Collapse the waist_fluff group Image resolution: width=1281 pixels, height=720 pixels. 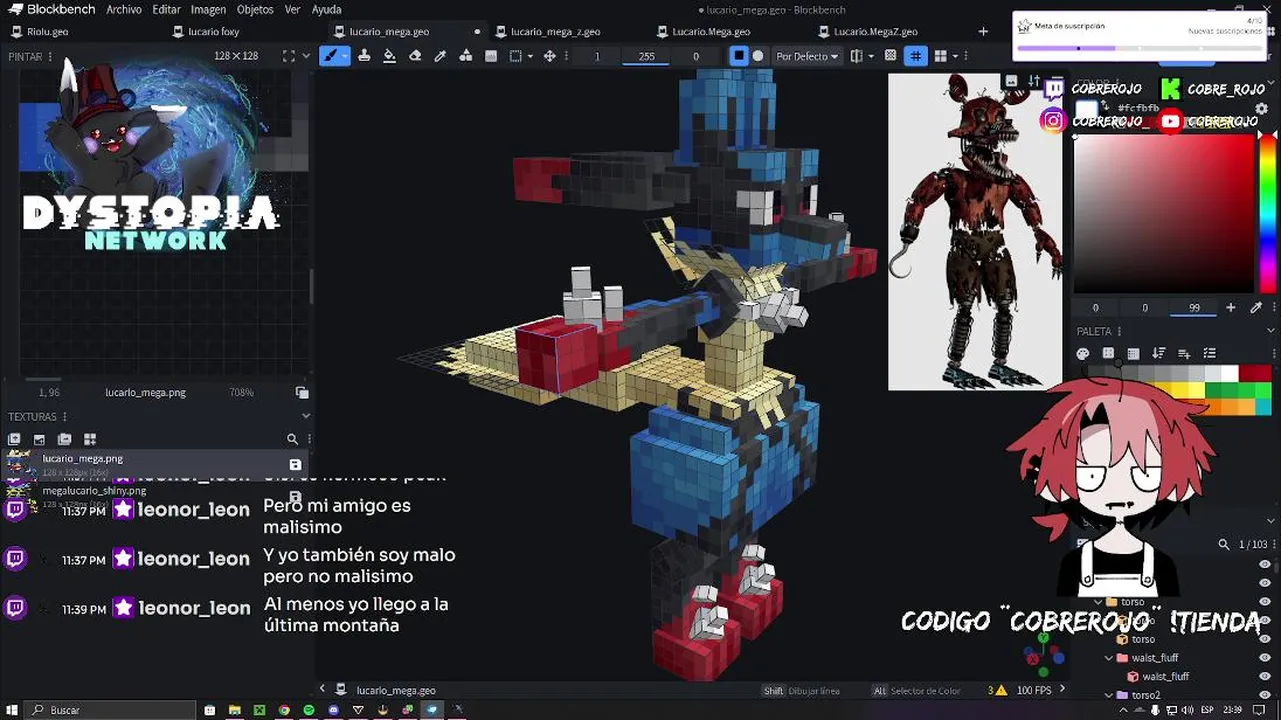coord(1108,658)
